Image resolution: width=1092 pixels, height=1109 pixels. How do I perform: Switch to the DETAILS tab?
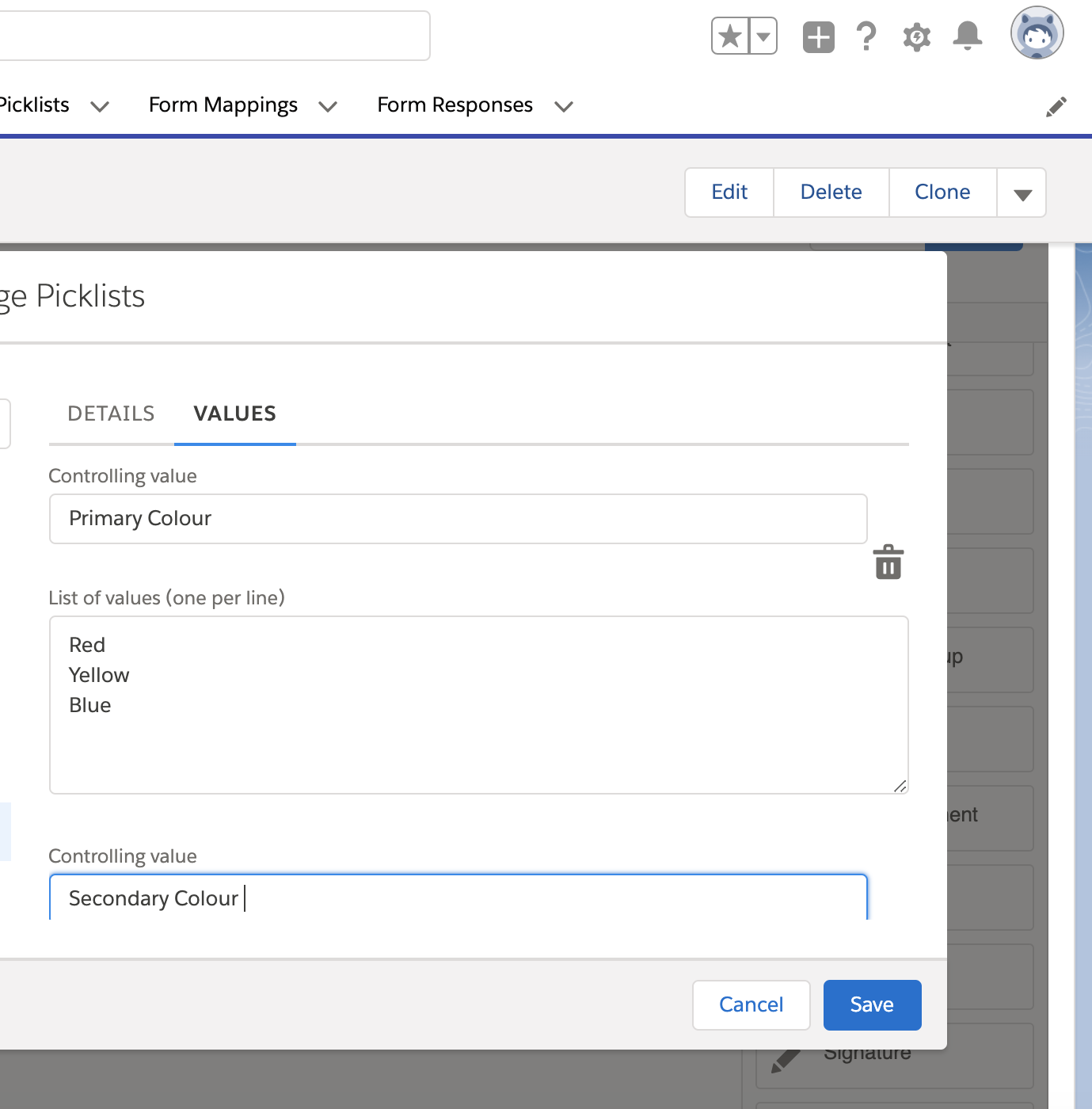[x=110, y=413]
